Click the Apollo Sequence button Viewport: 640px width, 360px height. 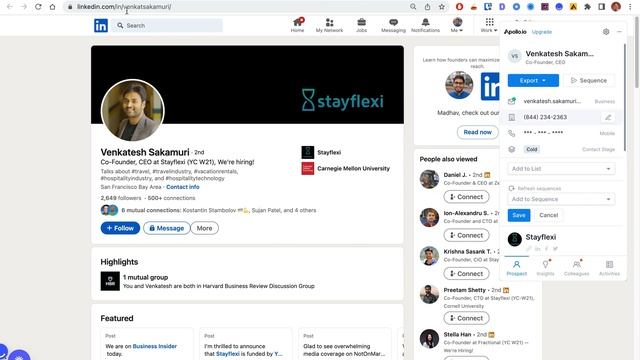point(589,80)
